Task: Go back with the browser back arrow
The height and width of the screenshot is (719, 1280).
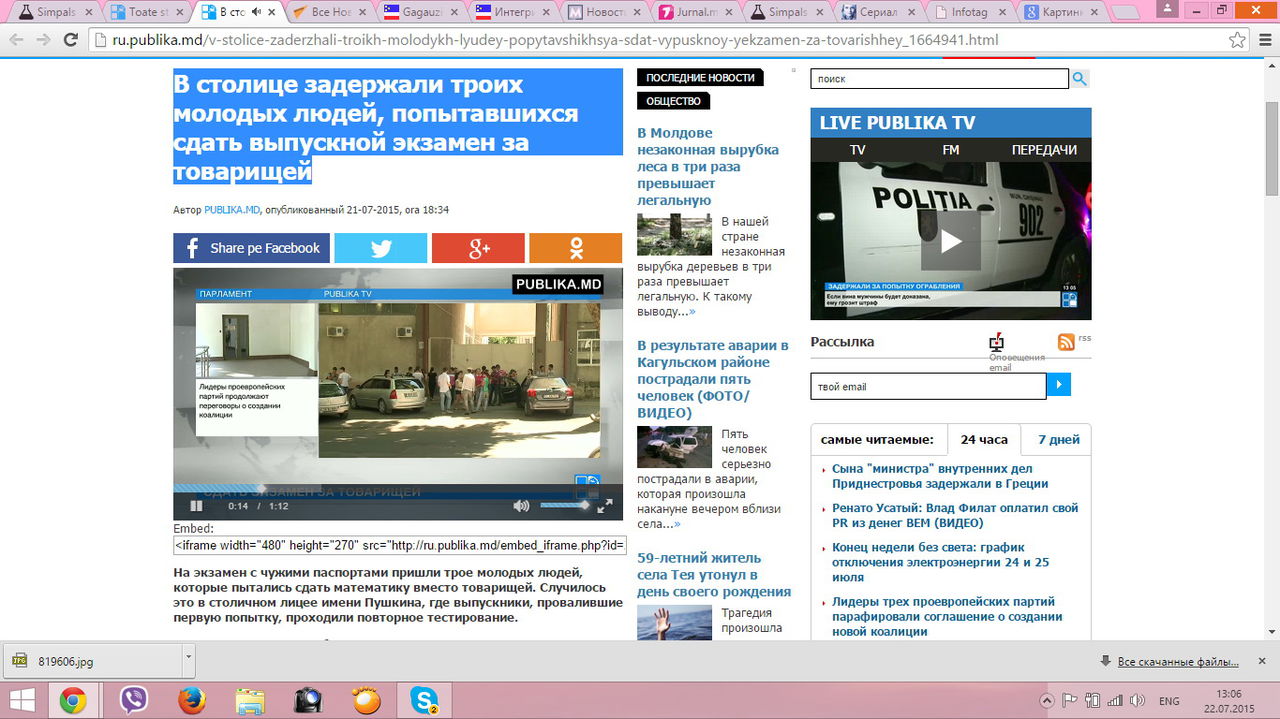Action: [x=16, y=41]
